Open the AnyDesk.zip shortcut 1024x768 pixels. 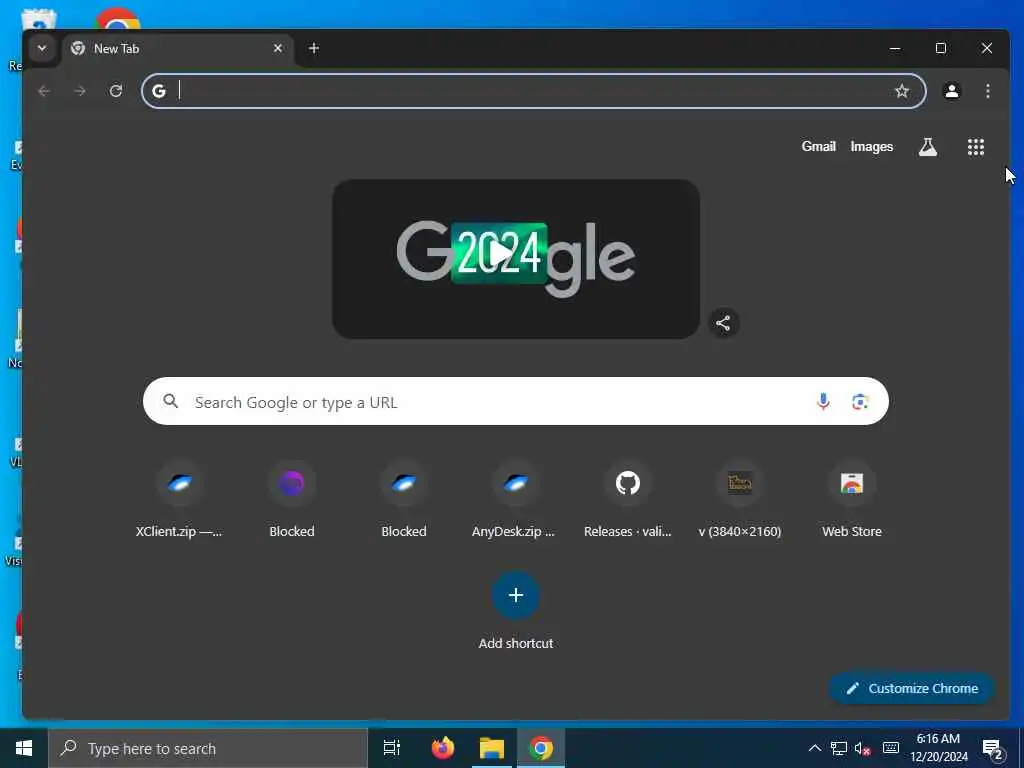[516, 502]
